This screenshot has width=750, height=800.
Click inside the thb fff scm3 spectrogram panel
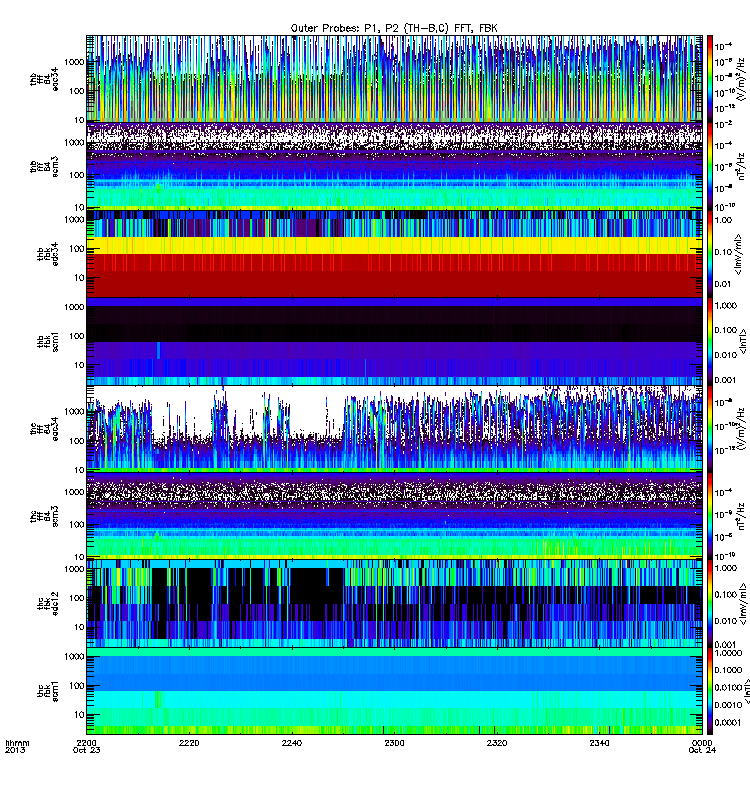coord(394,166)
